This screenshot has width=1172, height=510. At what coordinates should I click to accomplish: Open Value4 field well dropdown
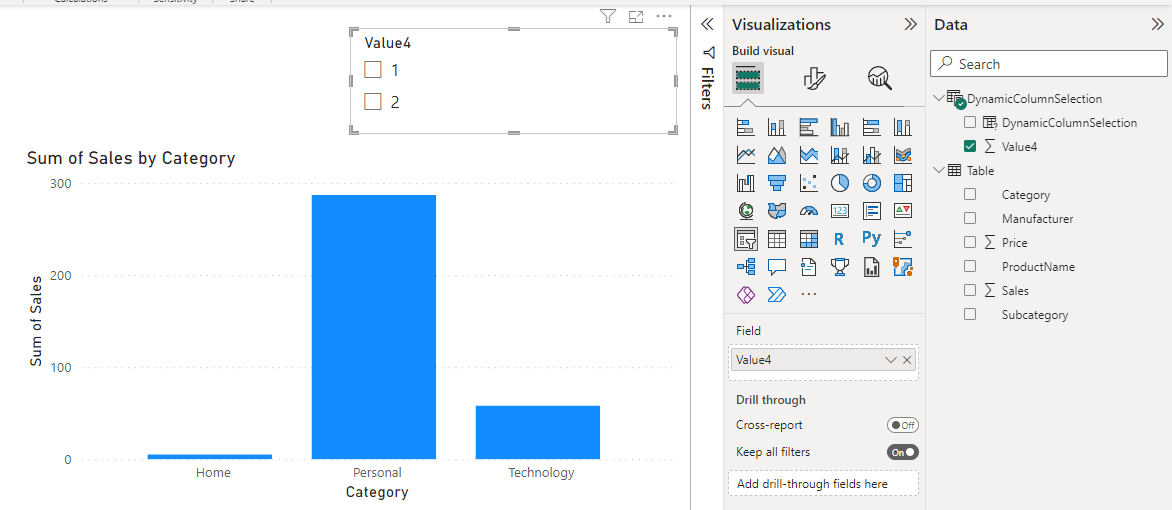890,360
